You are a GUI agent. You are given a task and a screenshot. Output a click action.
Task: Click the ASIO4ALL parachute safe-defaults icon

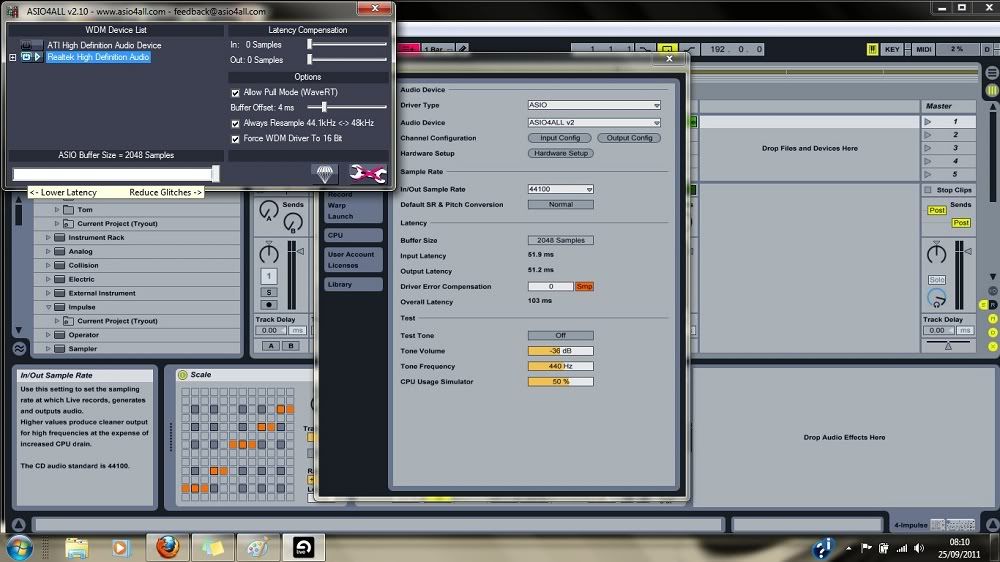[x=324, y=173]
